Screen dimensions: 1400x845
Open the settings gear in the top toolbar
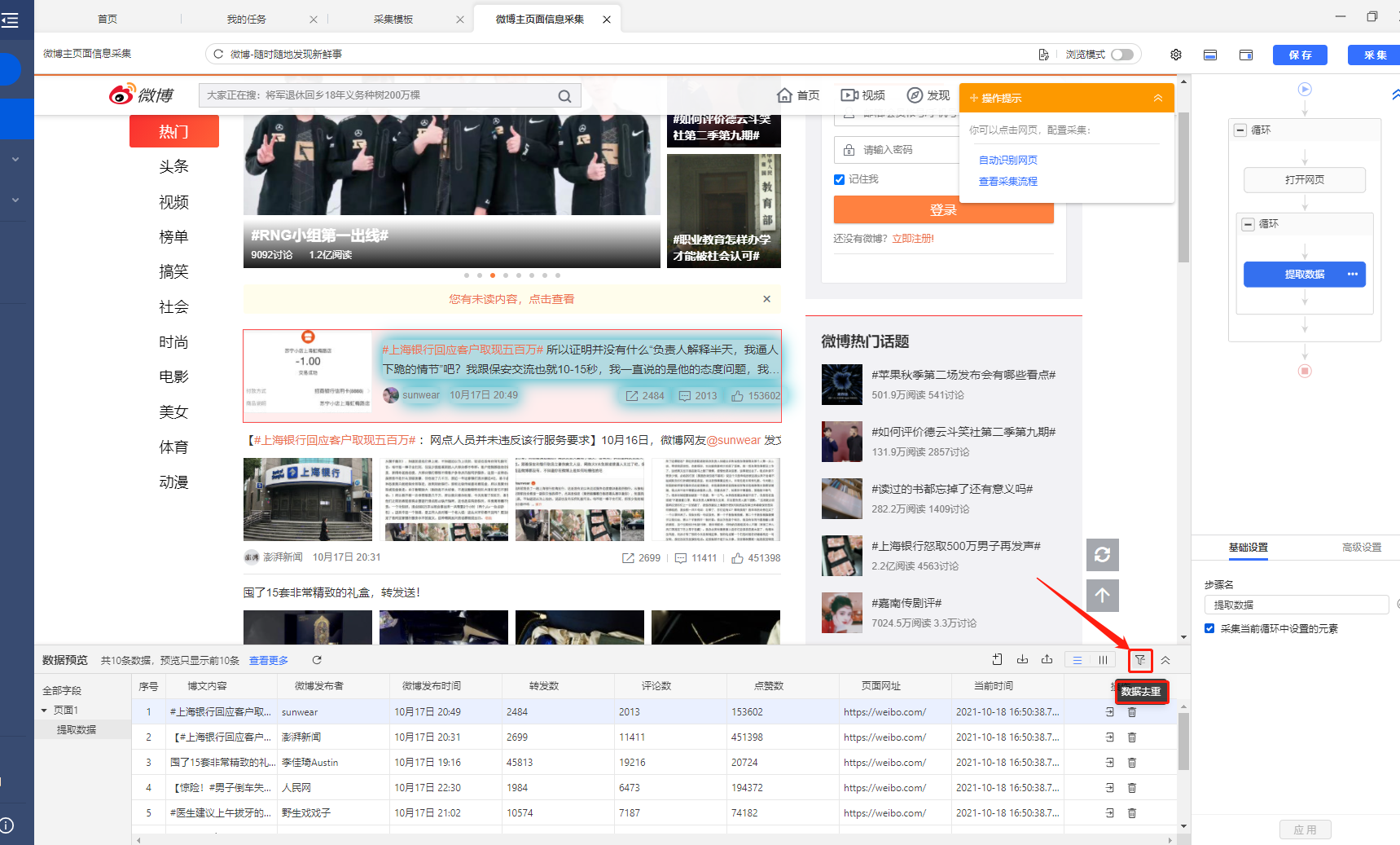(1175, 55)
